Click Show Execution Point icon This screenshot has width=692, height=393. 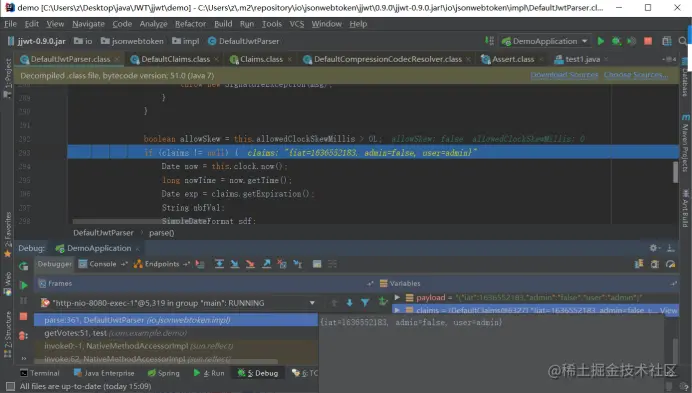[200, 264]
